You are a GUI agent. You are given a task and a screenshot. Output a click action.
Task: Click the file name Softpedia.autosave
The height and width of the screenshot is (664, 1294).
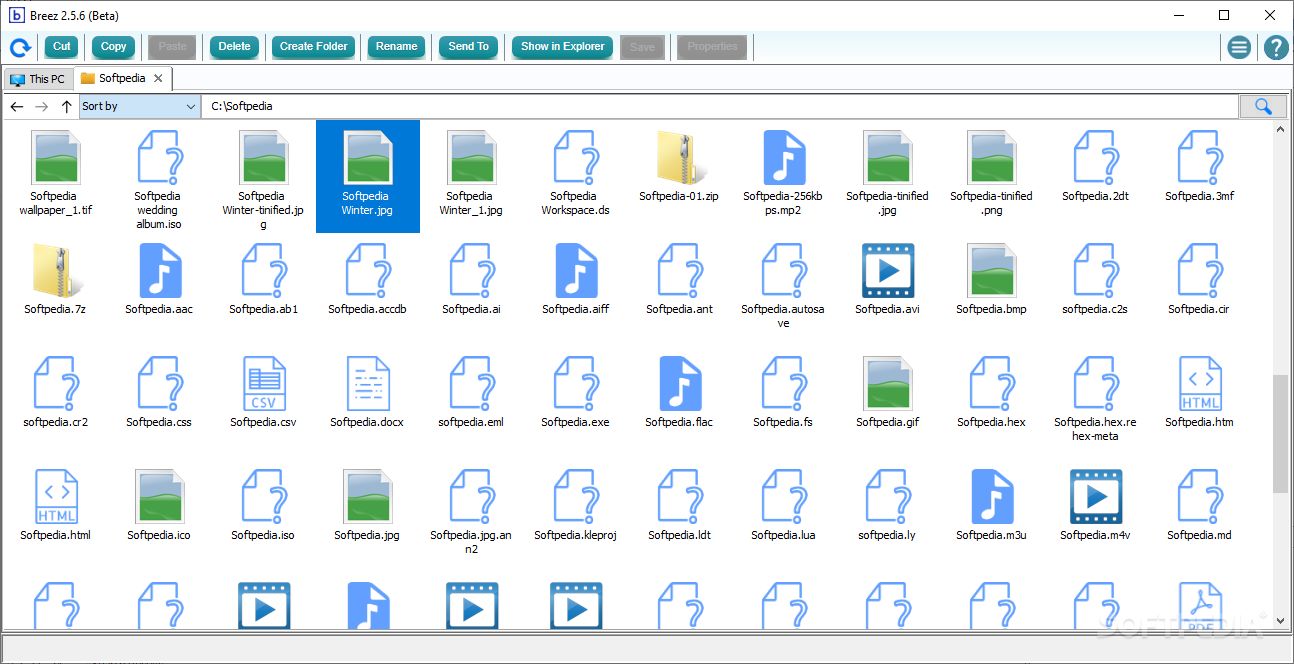(783, 316)
